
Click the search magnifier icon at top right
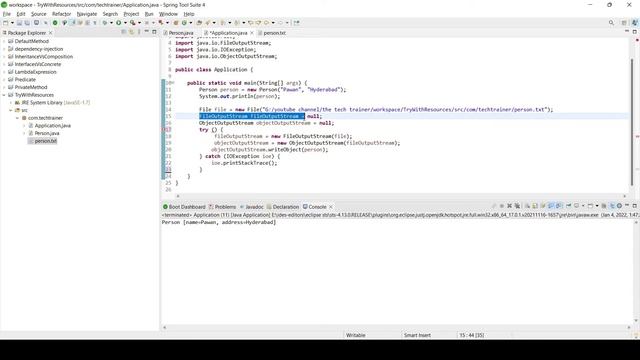click(611, 23)
